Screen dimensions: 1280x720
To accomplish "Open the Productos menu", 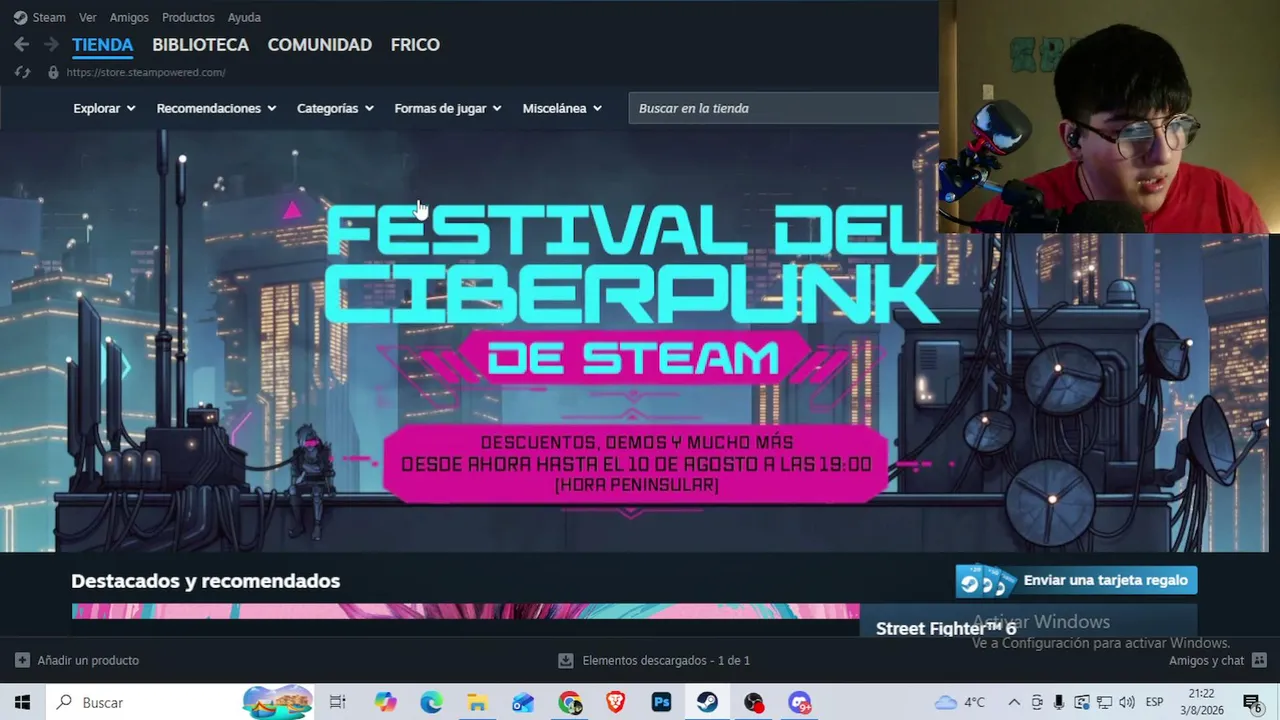I will [188, 17].
